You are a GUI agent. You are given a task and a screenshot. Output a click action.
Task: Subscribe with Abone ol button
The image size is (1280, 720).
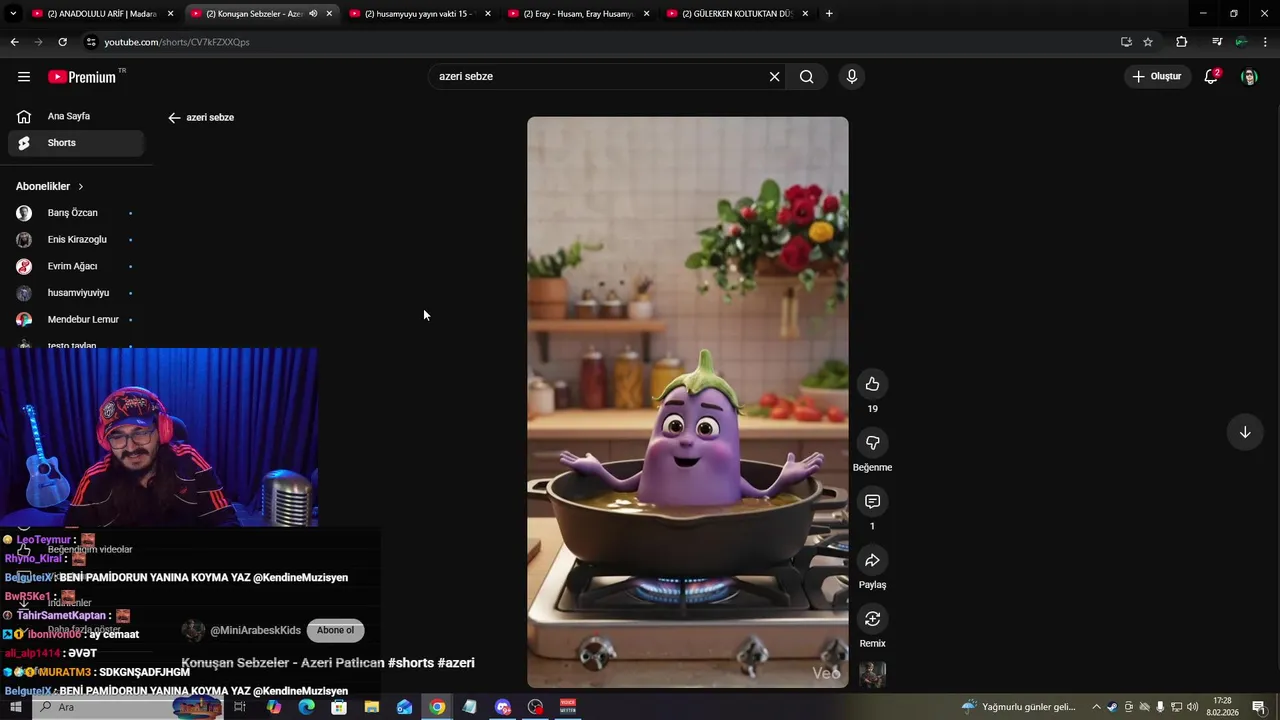335,631
